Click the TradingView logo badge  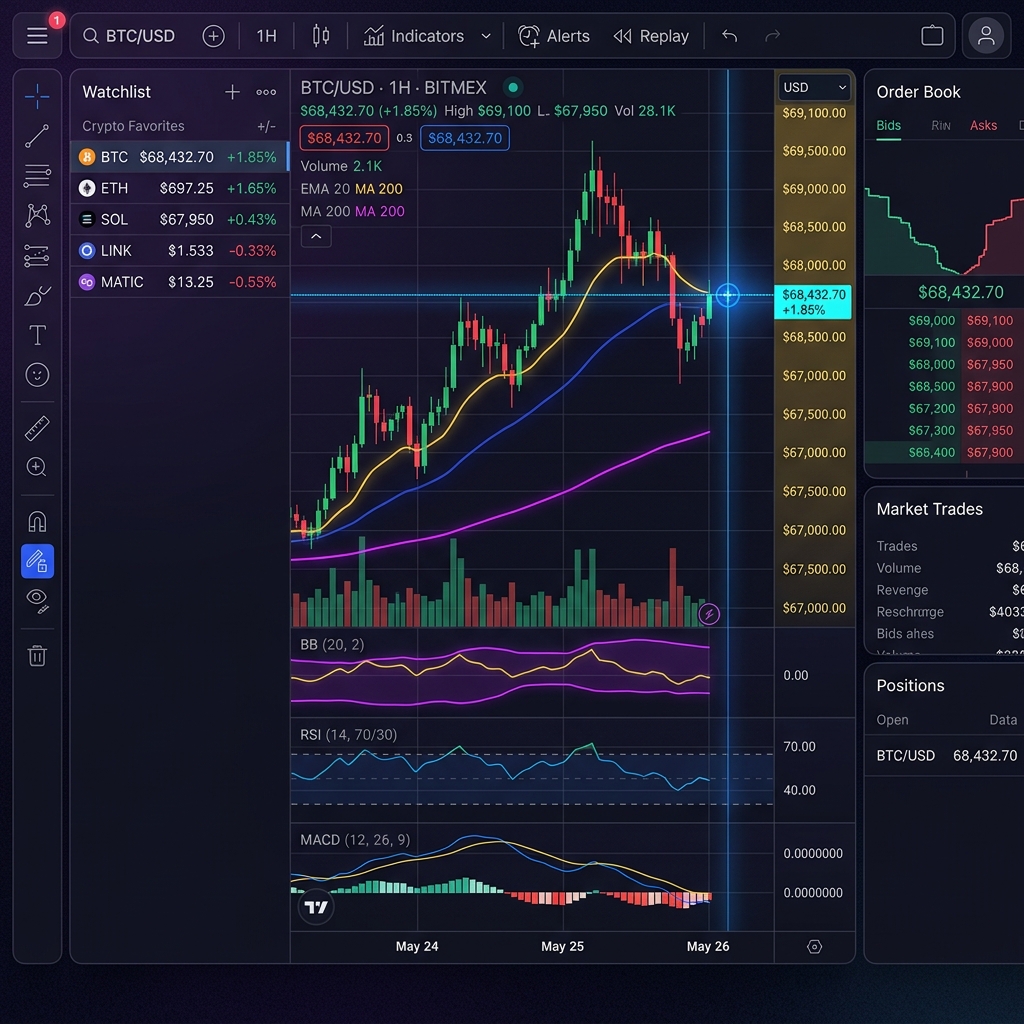coord(316,907)
